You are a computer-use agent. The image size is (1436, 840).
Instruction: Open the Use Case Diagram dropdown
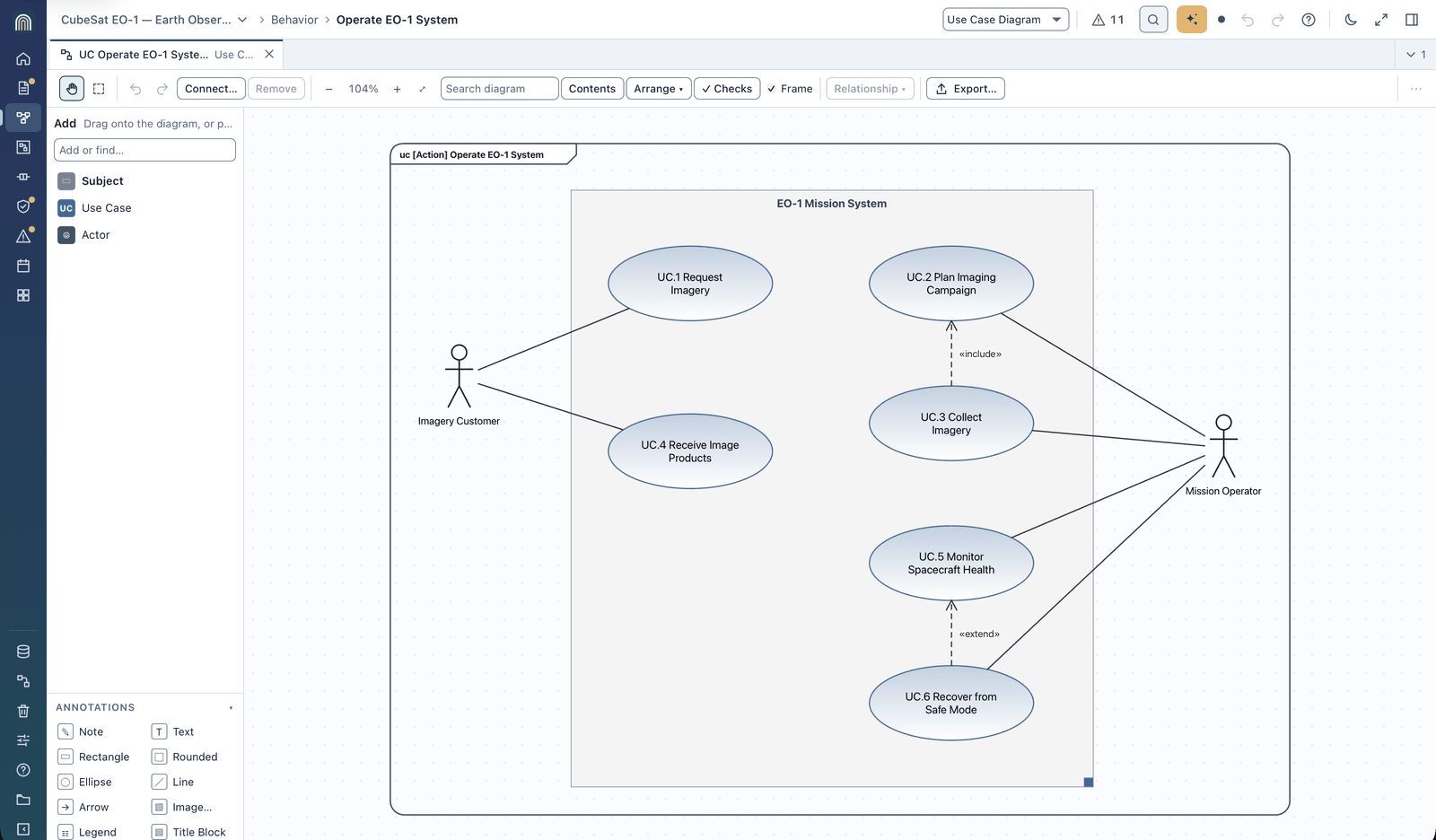1005,20
